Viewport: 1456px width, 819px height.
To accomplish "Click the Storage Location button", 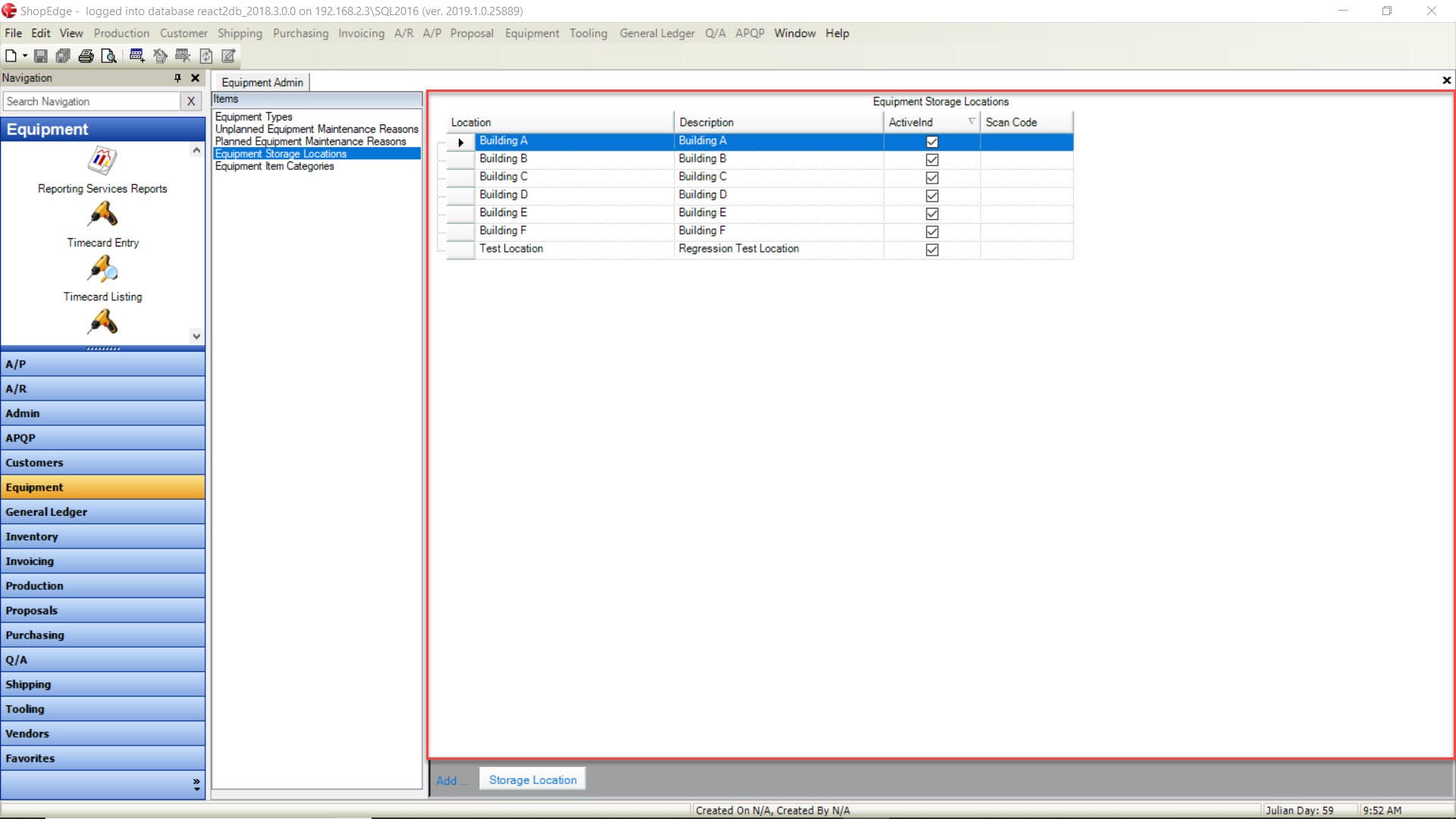I will pos(532,780).
